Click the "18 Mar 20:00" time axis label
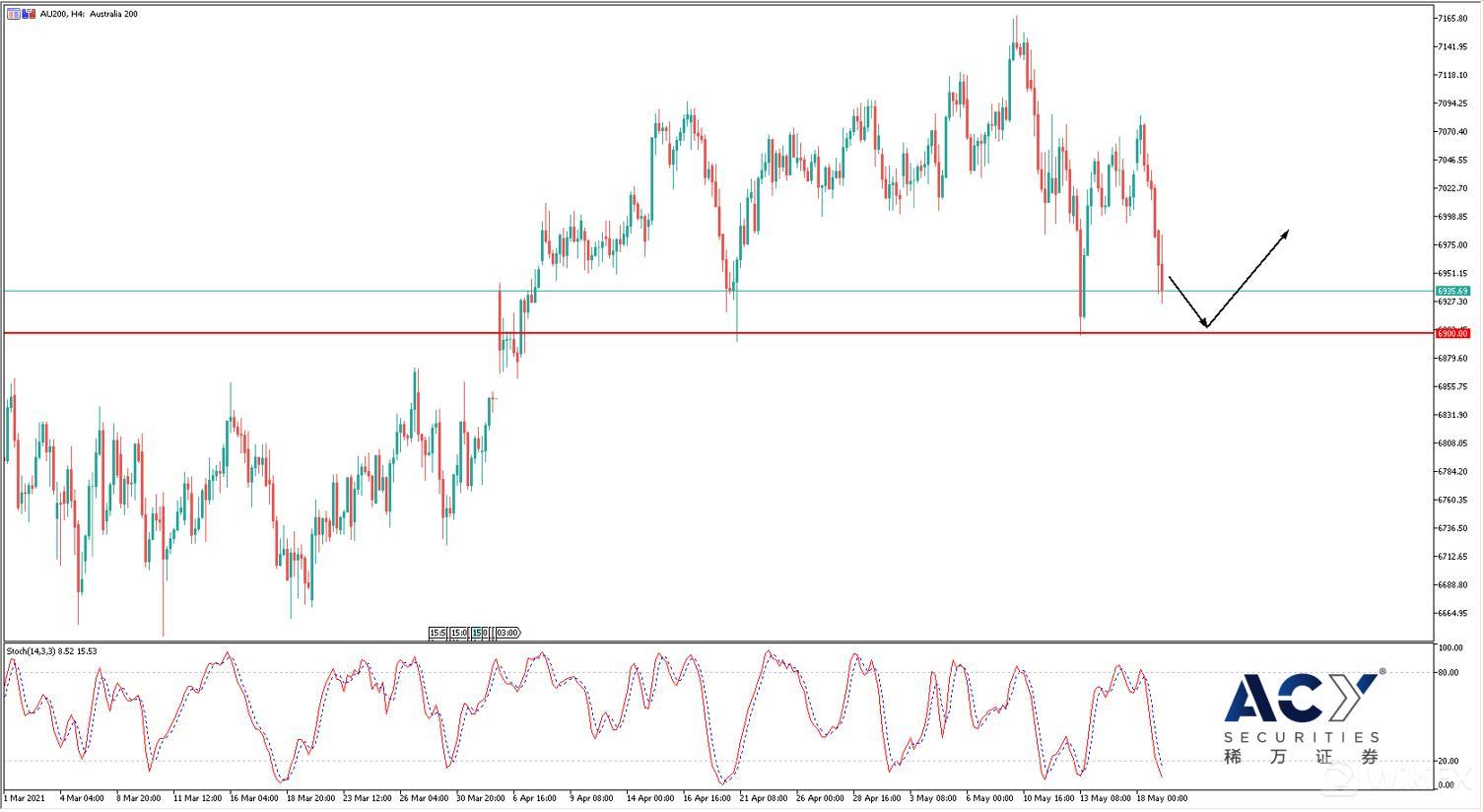Image resolution: width=1483 pixels, height=812 pixels. point(311,798)
